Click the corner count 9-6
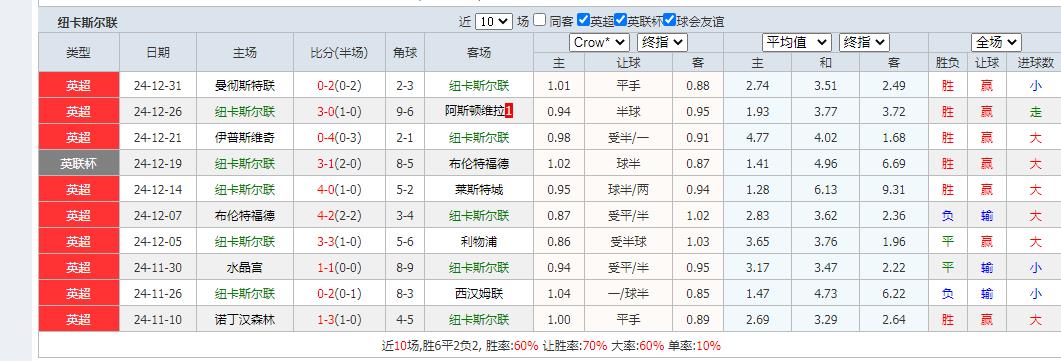This screenshot has height=361, width=1061. coord(405,112)
